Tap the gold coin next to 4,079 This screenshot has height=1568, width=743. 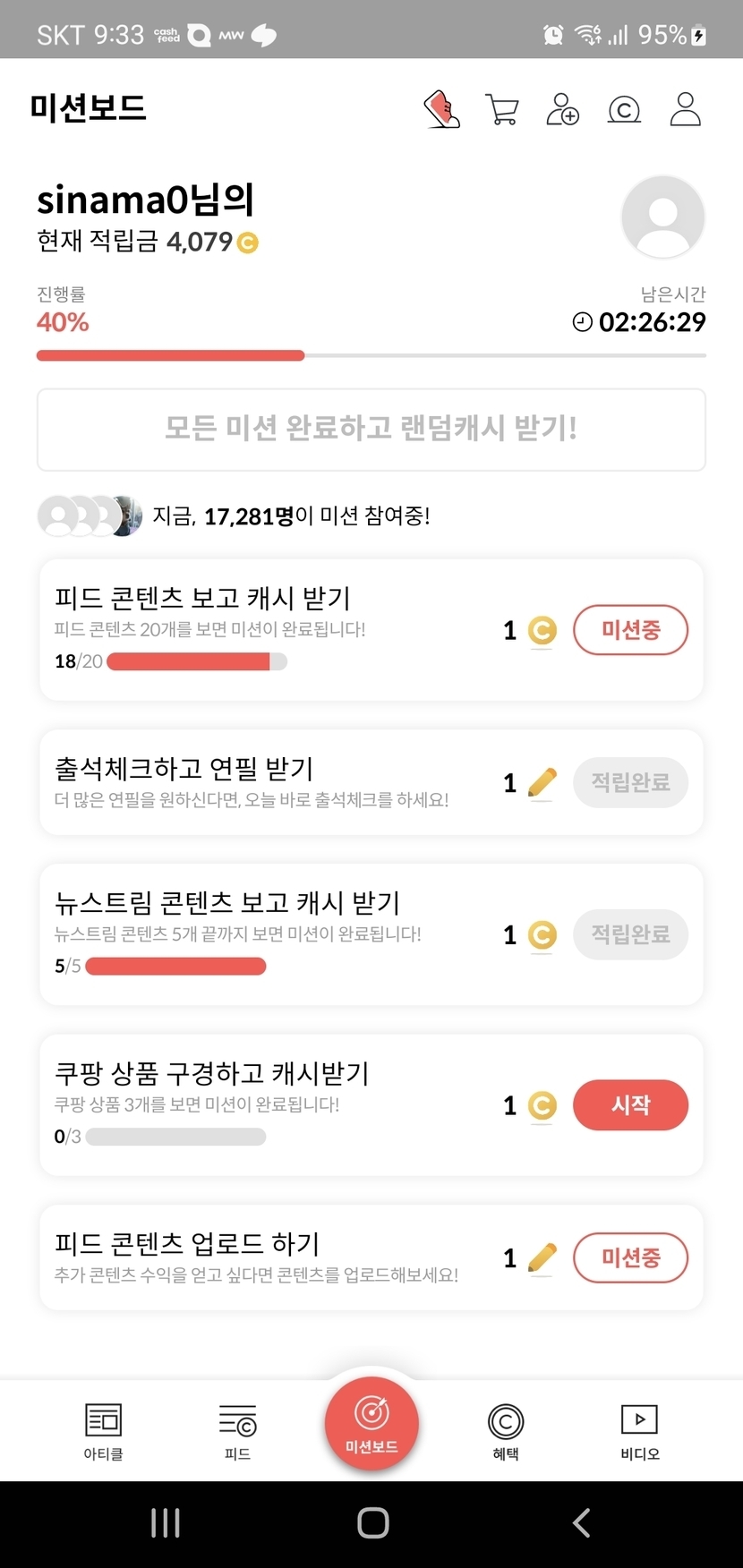coord(247,243)
